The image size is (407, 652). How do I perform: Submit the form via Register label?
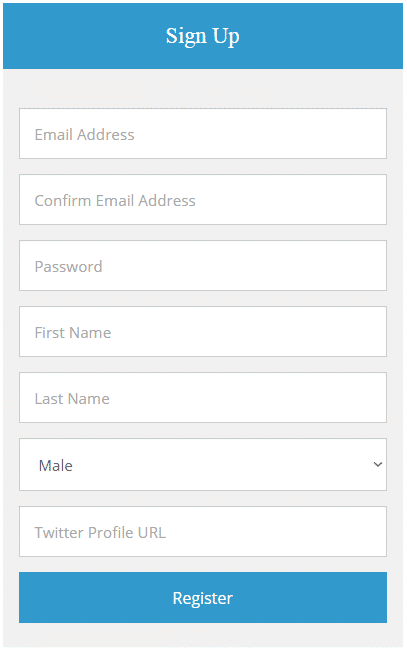coord(203,599)
